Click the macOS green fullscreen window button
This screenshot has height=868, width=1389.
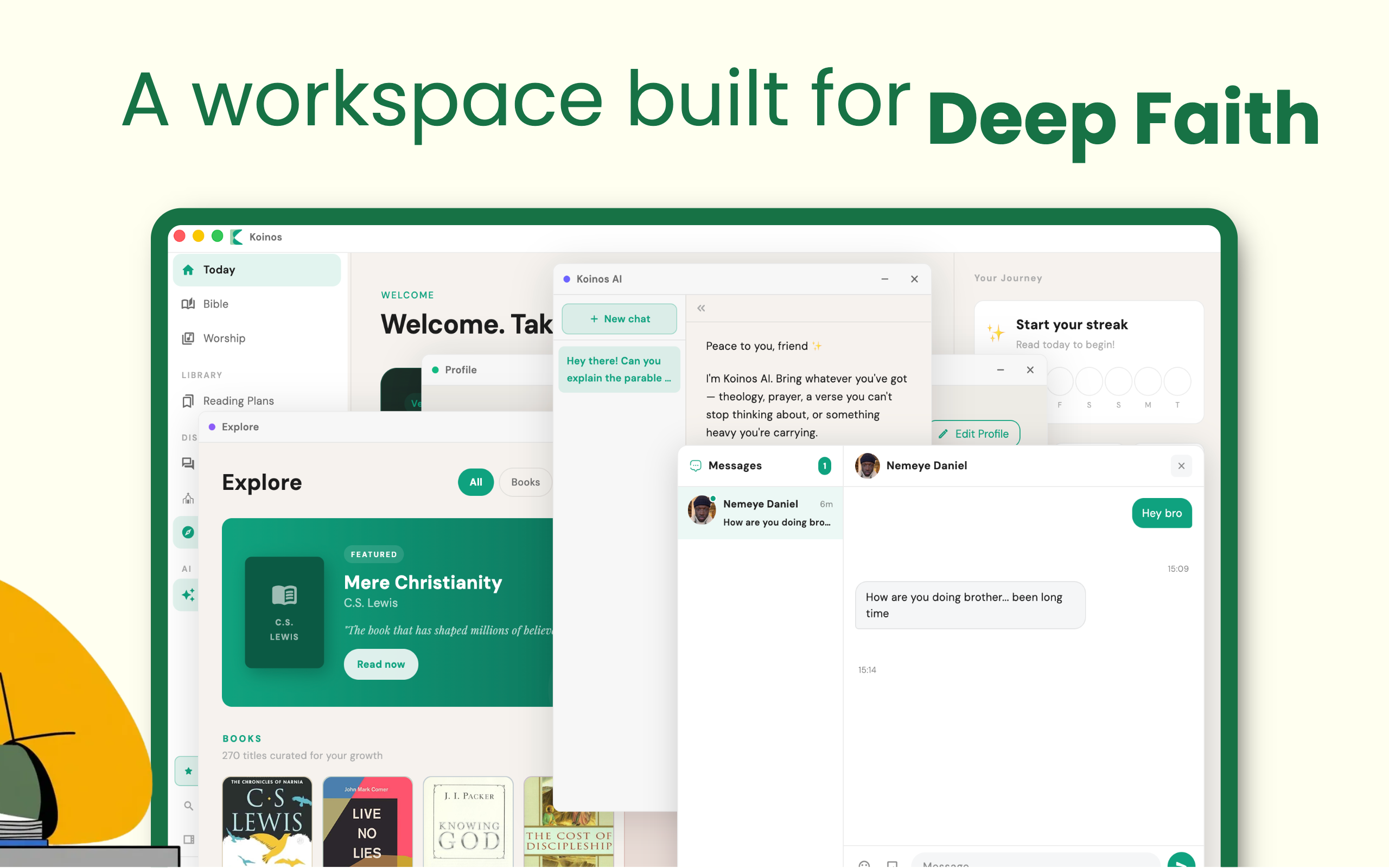tap(217, 236)
